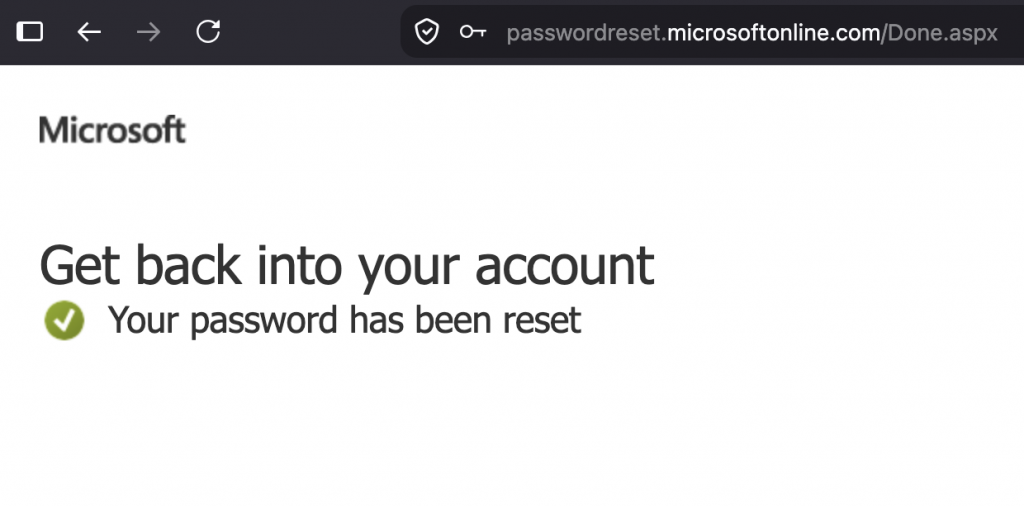Screen dimensions: 1024x507
Task: Click the green checkmark success icon
Action: [x=64, y=320]
